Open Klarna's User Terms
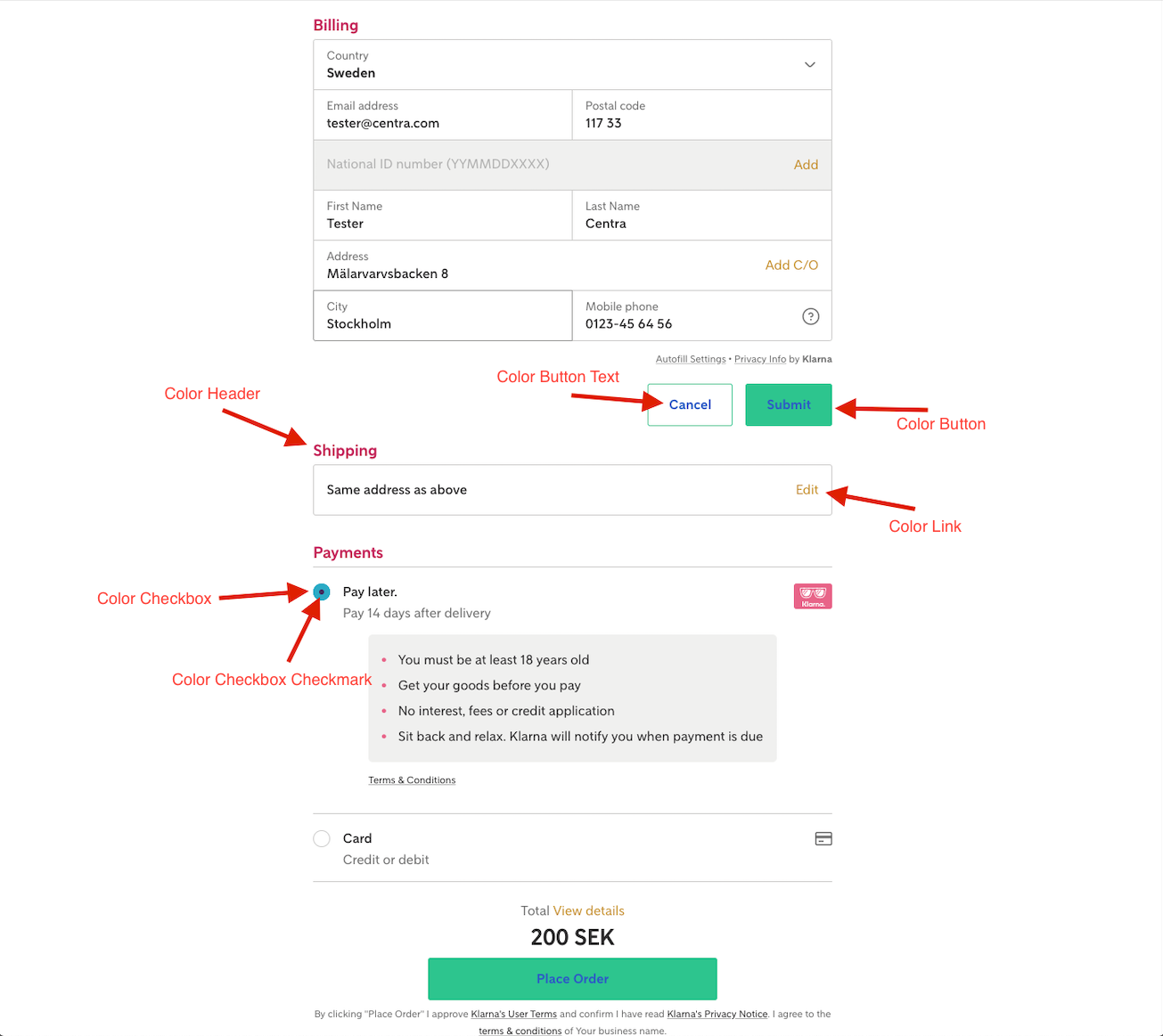The width and height of the screenshot is (1163, 1036). coord(513,1014)
